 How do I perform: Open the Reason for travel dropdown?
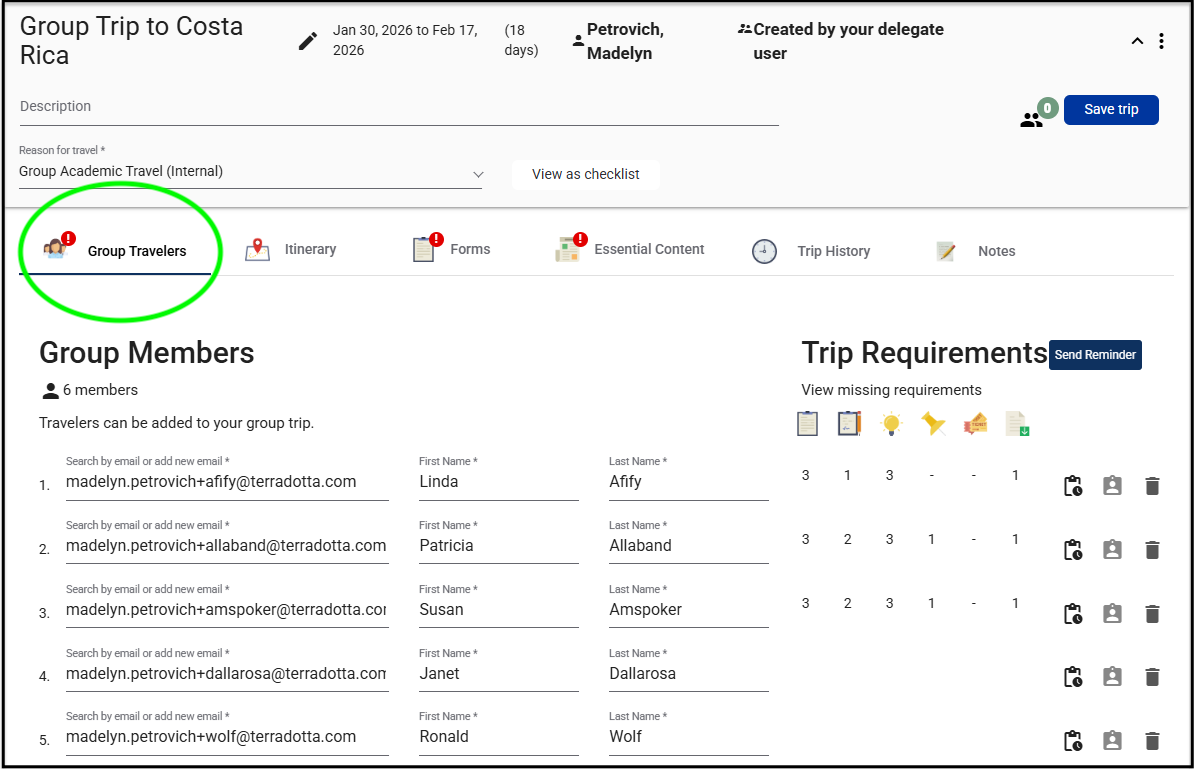coord(251,172)
